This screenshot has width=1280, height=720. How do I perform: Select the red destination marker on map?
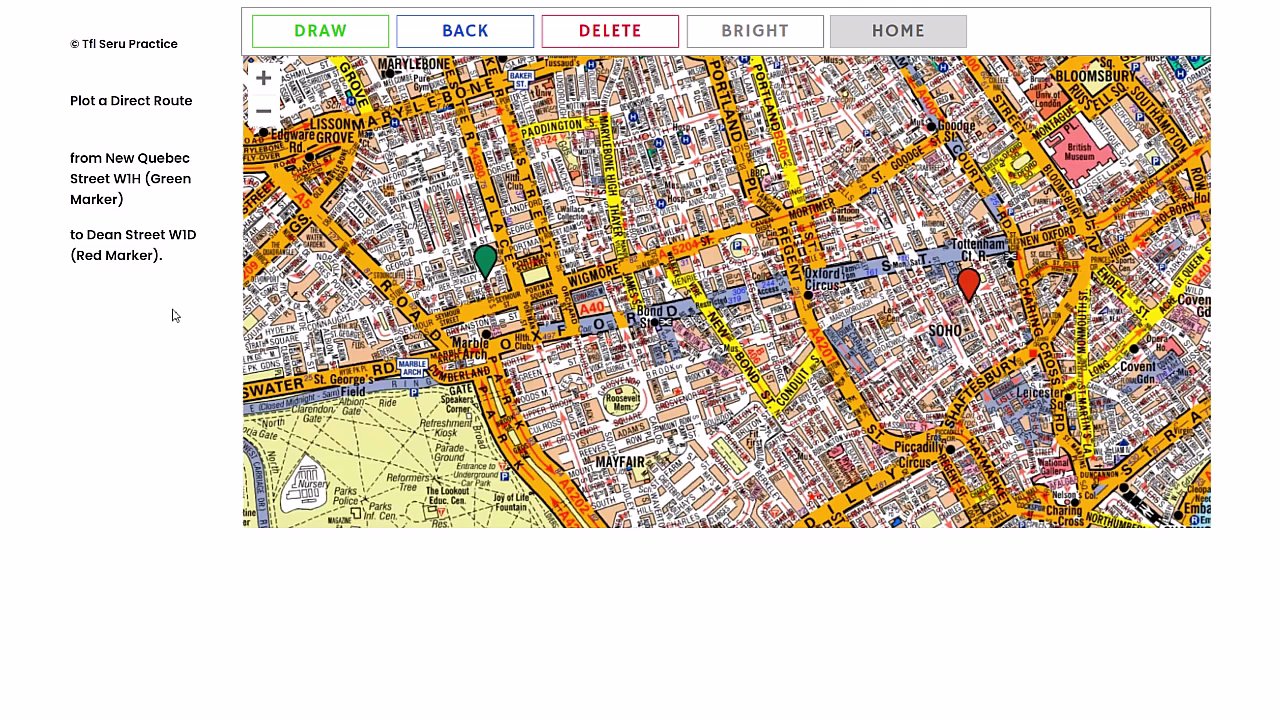click(x=968, y=284)
